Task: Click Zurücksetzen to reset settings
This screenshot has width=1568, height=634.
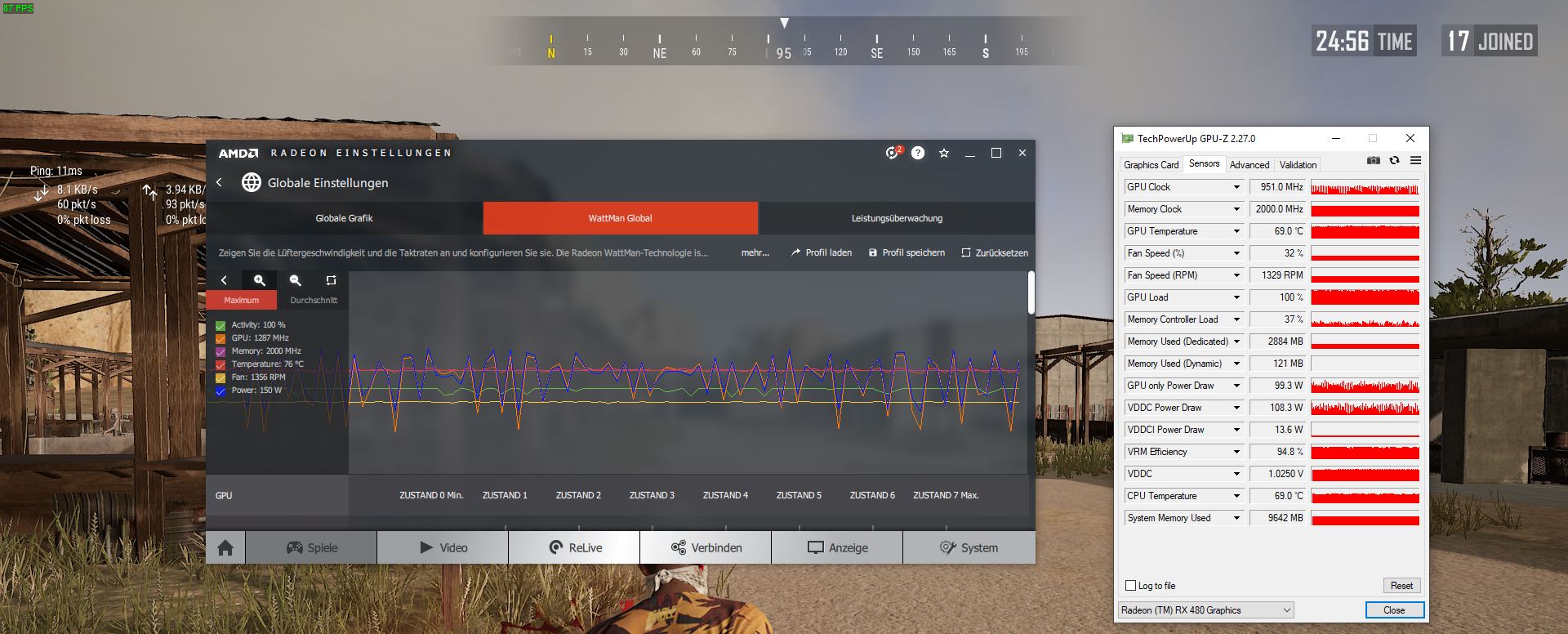Action: [995, 252]
